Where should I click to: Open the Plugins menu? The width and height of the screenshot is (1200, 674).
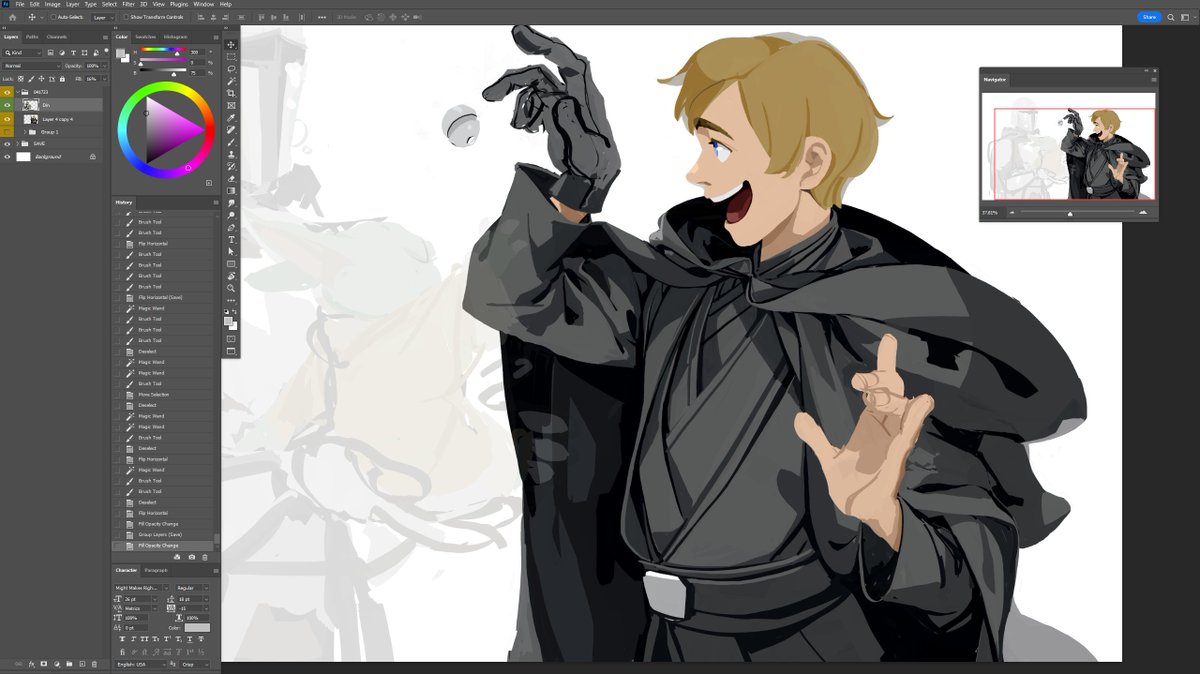pos(179,4)
